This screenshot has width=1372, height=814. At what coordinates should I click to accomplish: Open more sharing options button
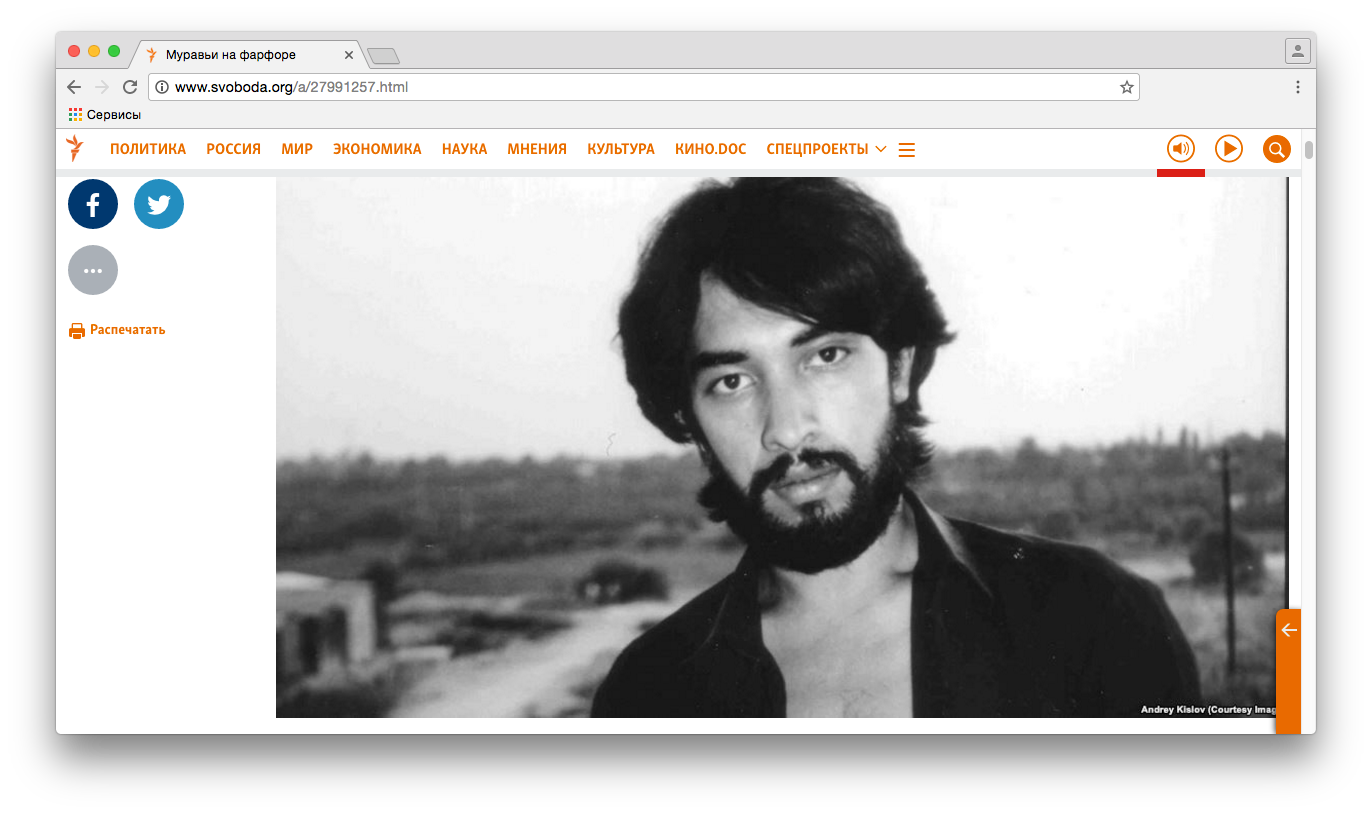93,270
